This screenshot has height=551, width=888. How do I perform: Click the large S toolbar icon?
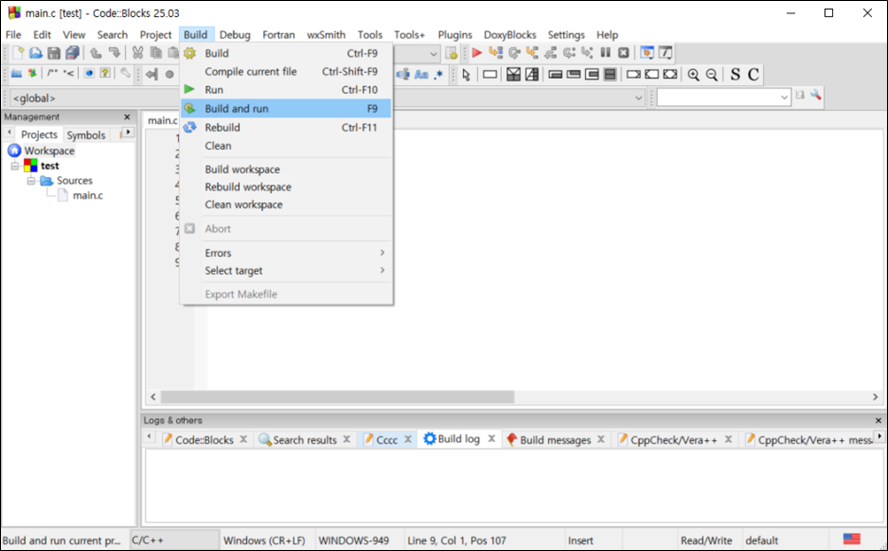click(735, 74)
